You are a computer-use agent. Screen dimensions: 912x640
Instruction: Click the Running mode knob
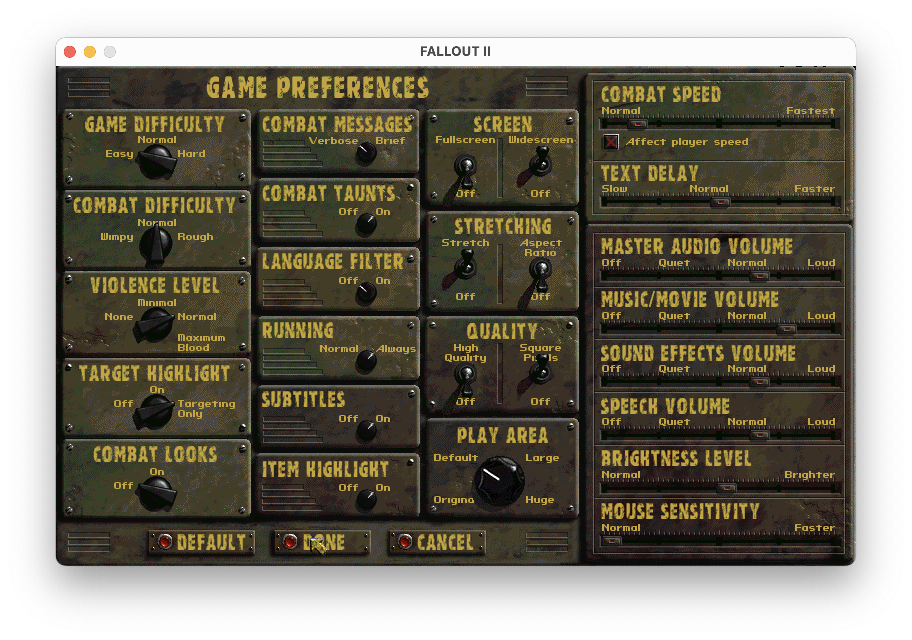click(x=366, y=360)
